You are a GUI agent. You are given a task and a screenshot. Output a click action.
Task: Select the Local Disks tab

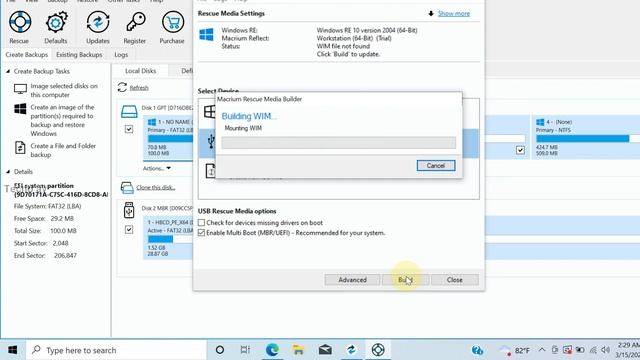click(140, 71)
